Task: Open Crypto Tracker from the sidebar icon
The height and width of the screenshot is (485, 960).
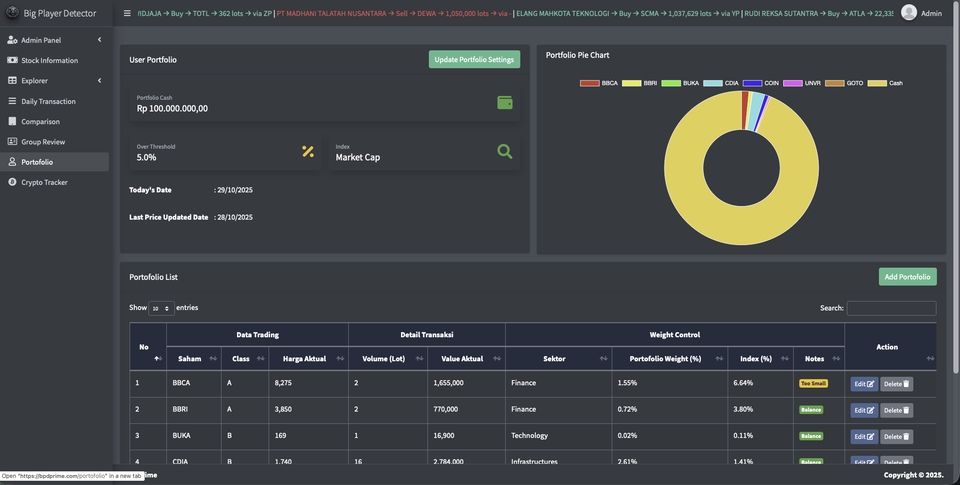Action: pos(12,182)
